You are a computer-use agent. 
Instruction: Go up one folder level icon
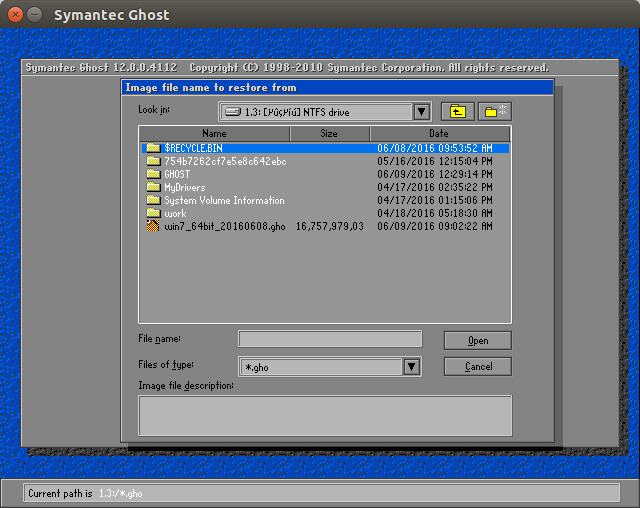click(458, 111)
